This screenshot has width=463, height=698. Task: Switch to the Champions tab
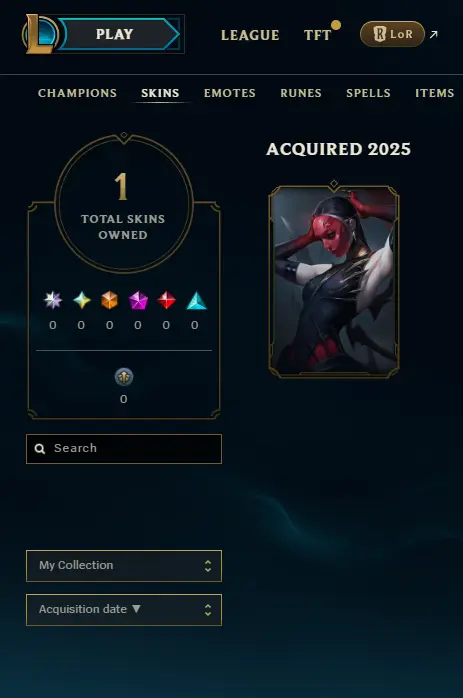(77, 93)
